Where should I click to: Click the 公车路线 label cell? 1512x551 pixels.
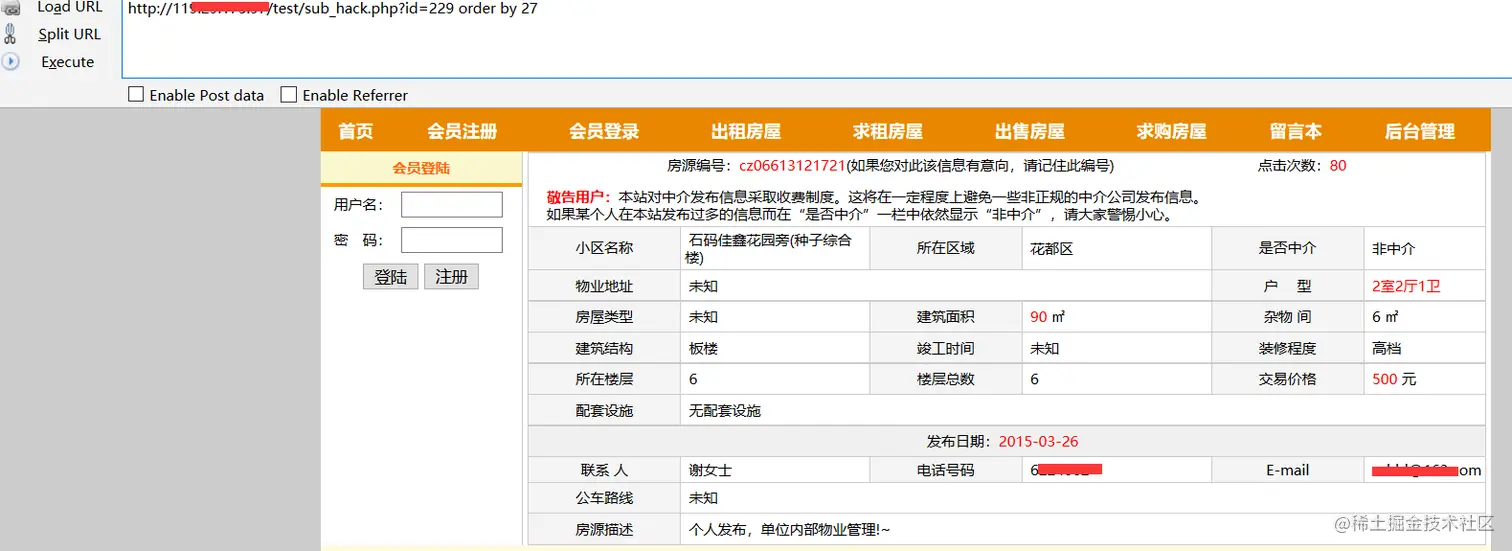(x=604, y=498)
